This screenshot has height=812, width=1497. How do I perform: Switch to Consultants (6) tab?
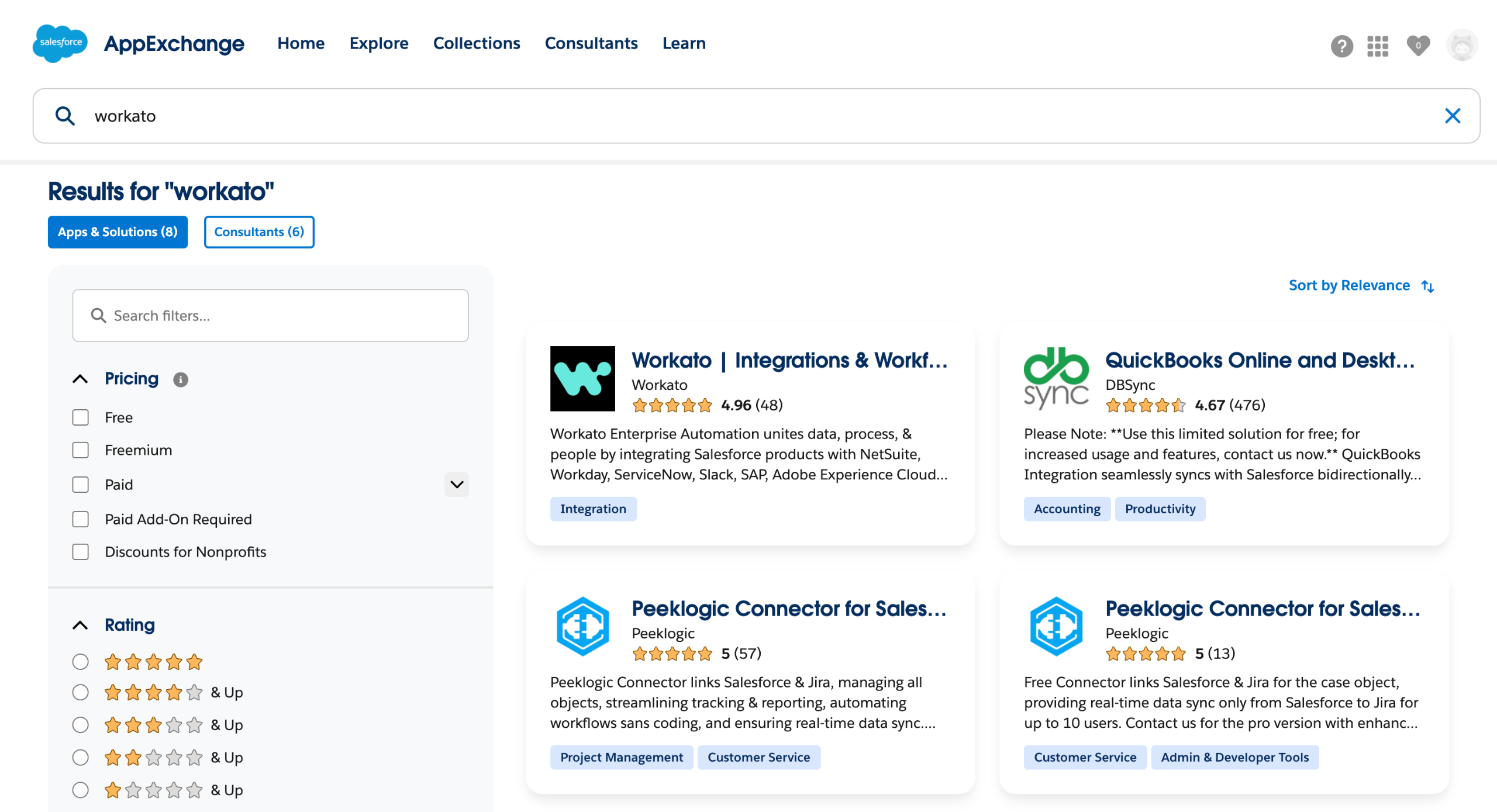(x=259, y=232)
